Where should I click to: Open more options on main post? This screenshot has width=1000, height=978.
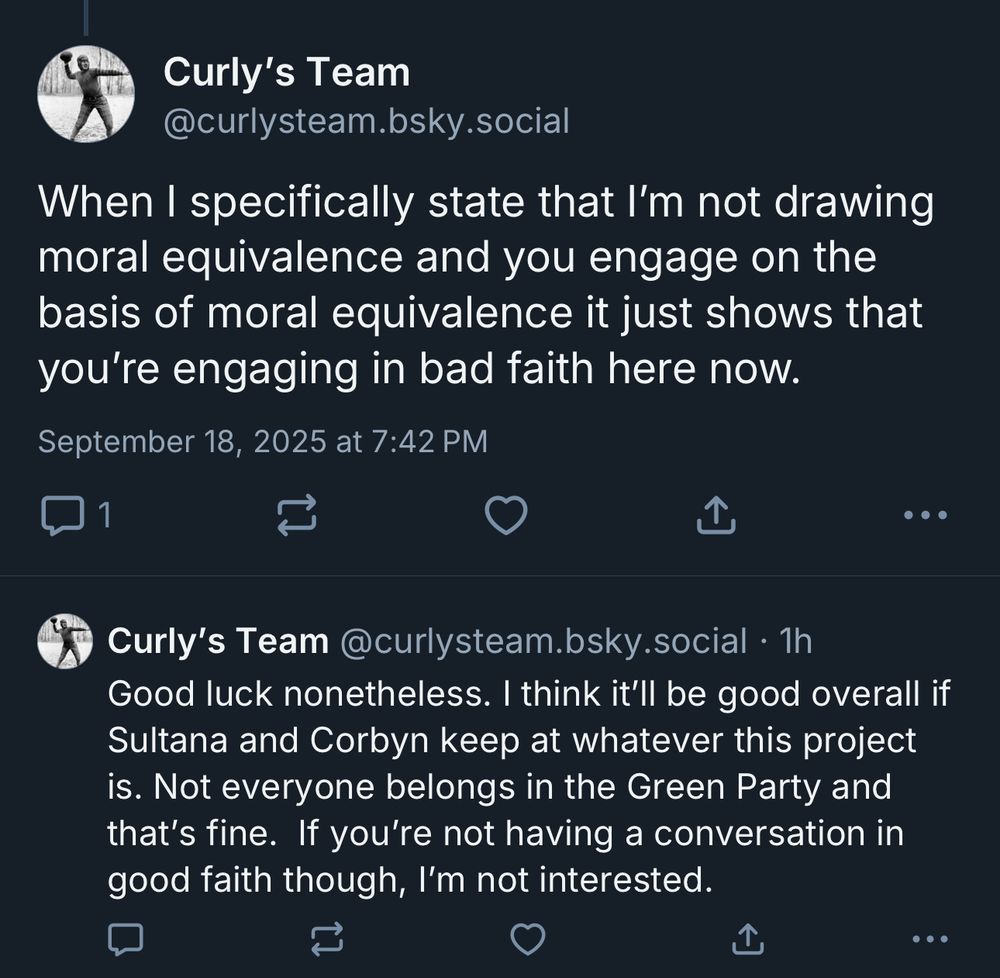pyautogui.click(x=925, y=516)
